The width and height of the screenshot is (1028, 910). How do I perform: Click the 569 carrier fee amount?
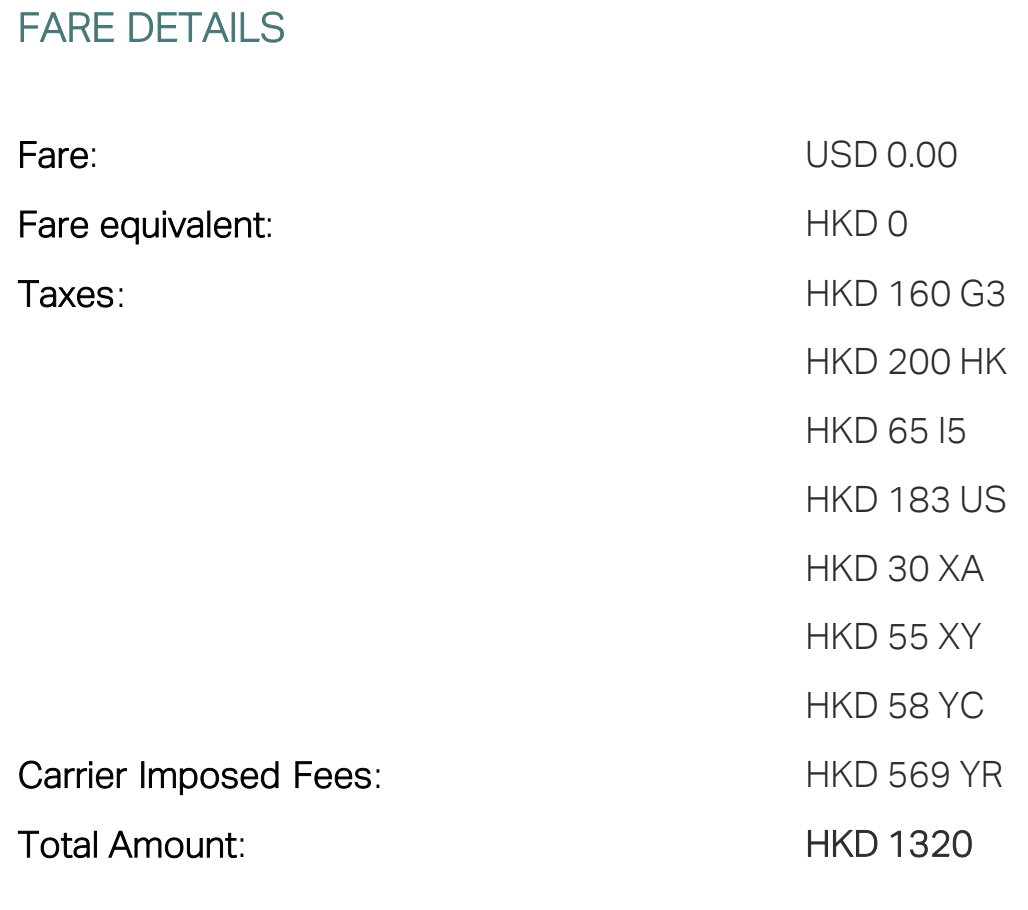919,775
